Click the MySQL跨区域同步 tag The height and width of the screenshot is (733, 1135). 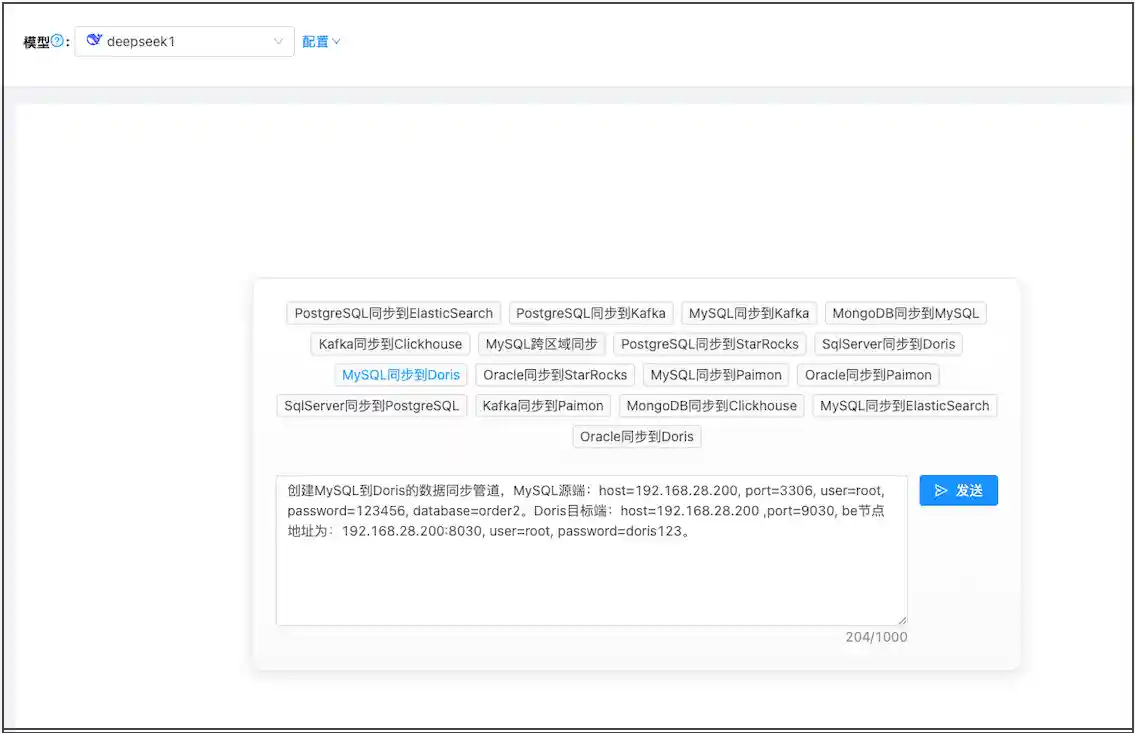(541, 344)
